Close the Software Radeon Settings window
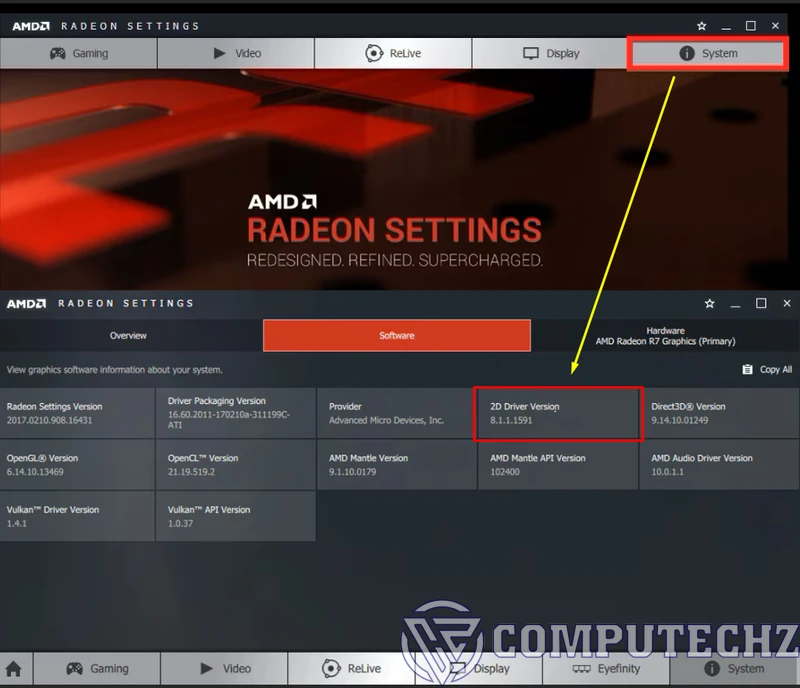Viewport: 800px width, 688px height. pyautogui.click(x=787, y=304)
